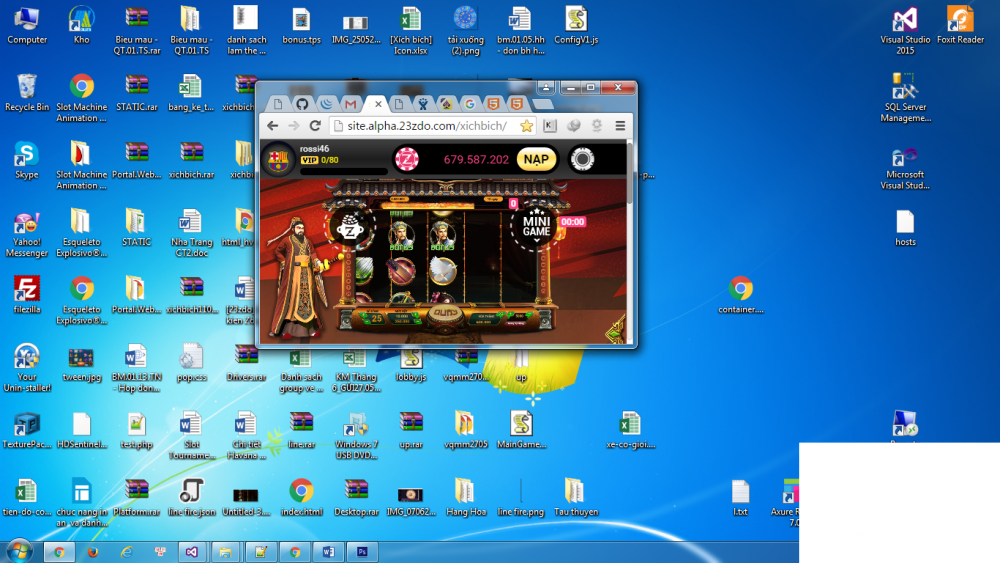
Task: Open the Chrome hamburger menu
Action: (620, 126)
